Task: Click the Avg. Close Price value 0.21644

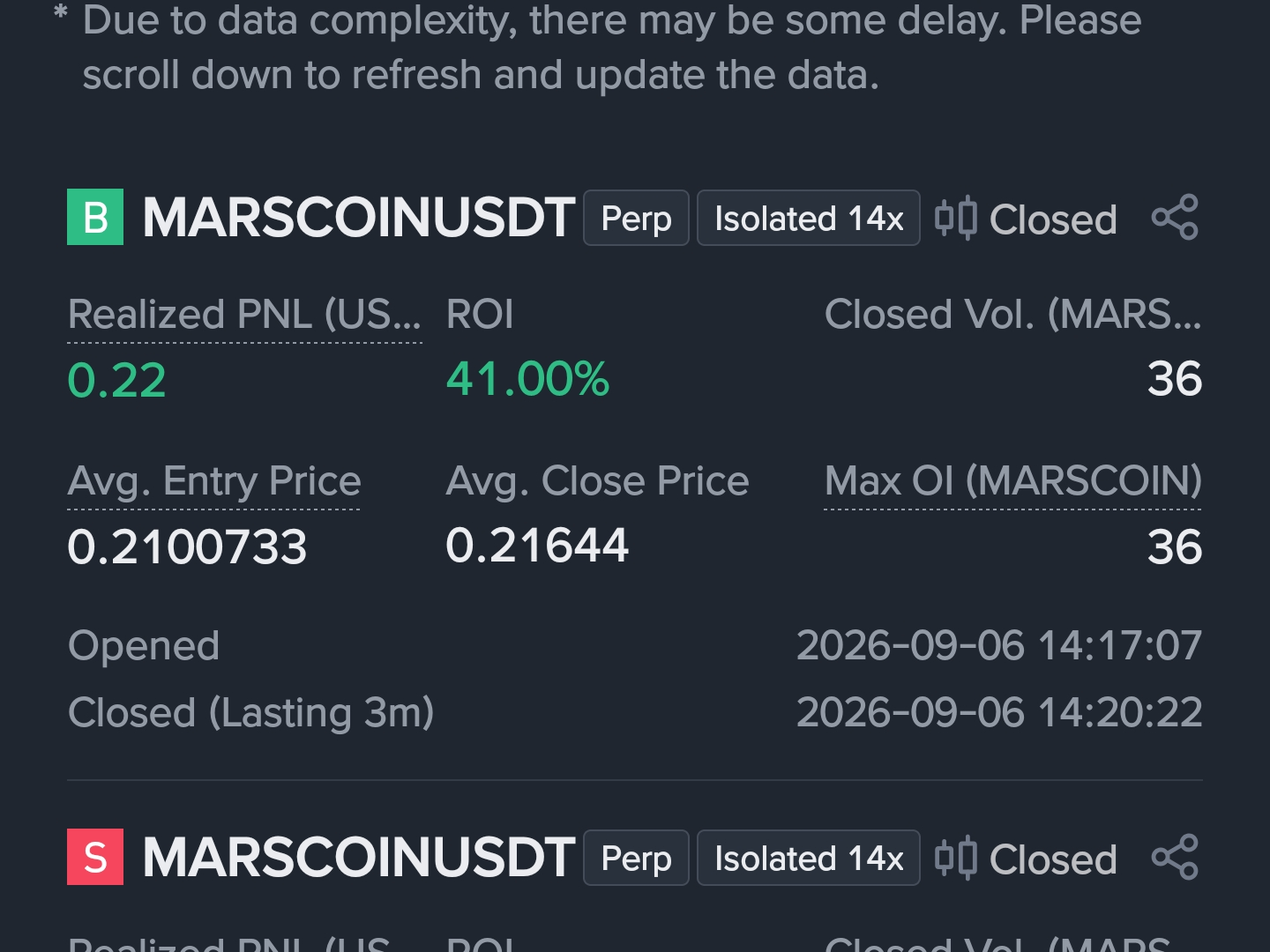Action: [x=537, y=546]
